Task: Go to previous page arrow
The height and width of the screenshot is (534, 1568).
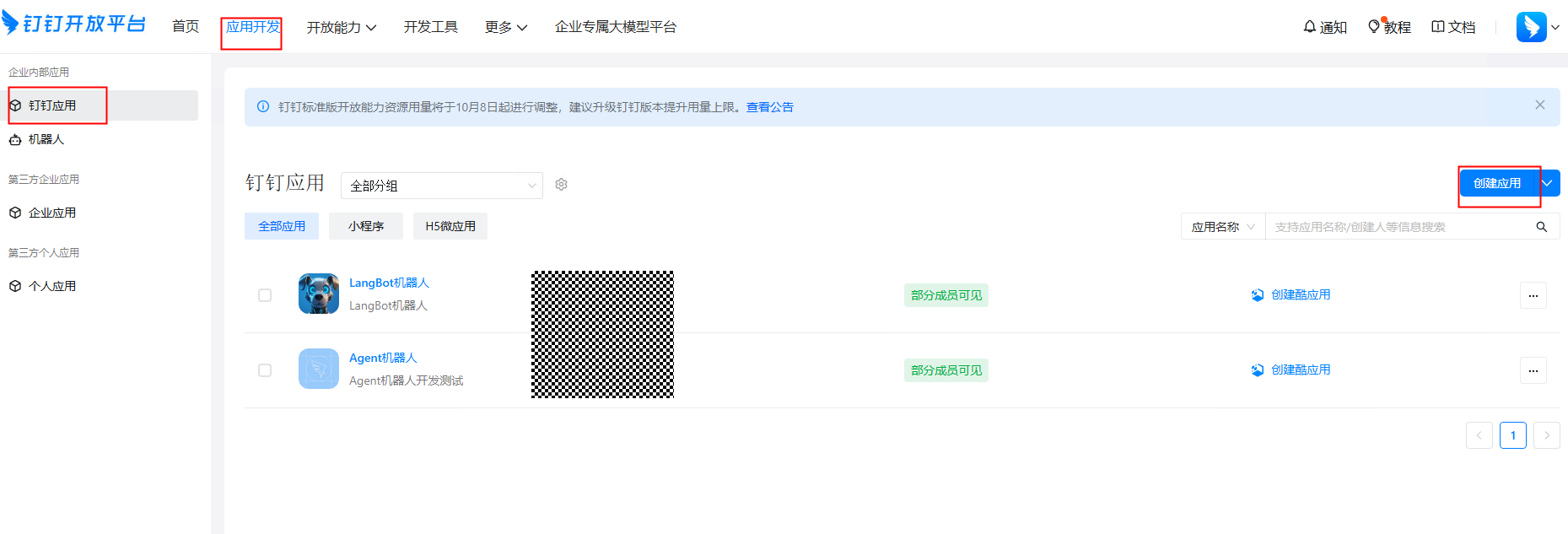Action: coord(1479,435)
